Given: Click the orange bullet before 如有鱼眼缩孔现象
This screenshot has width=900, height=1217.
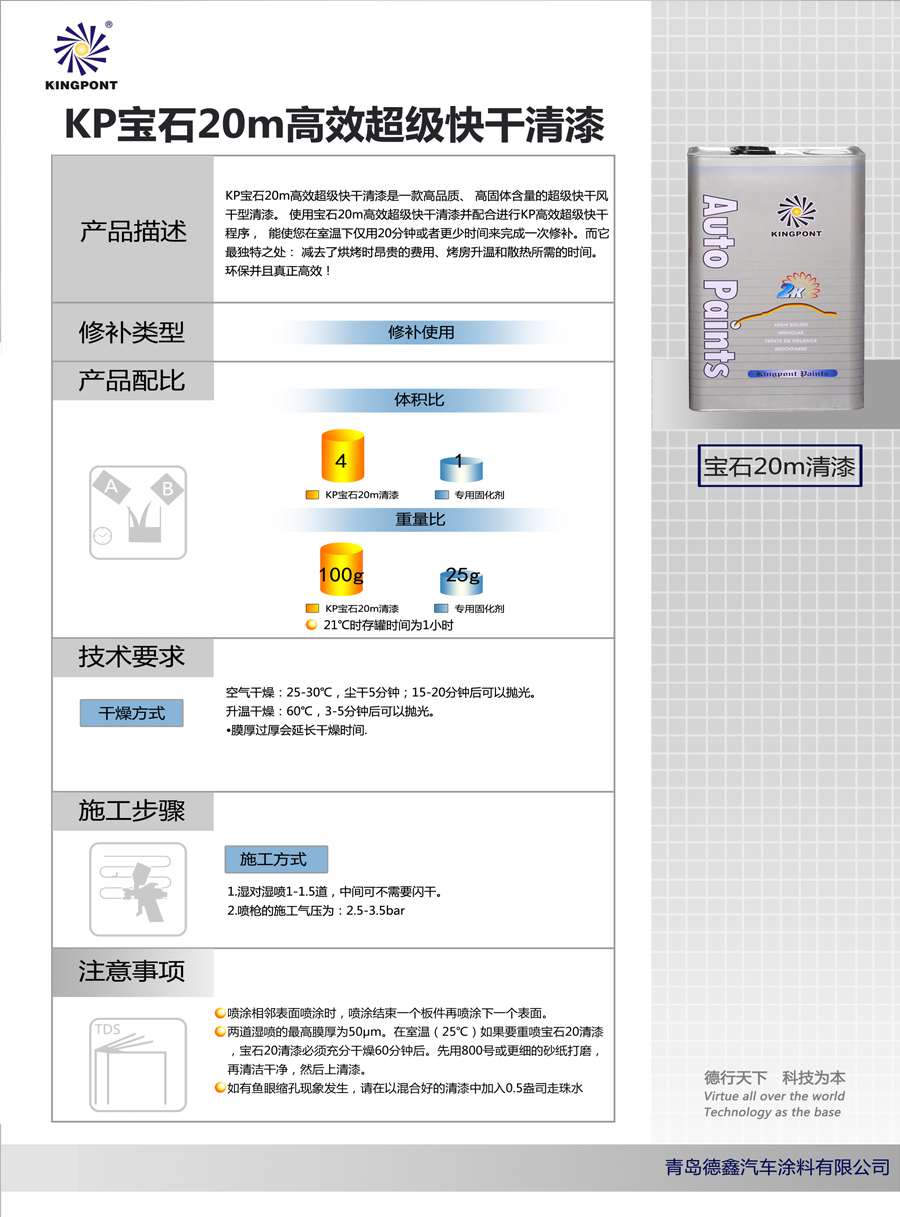Looking at the screenshot, I should (220, 1087).
